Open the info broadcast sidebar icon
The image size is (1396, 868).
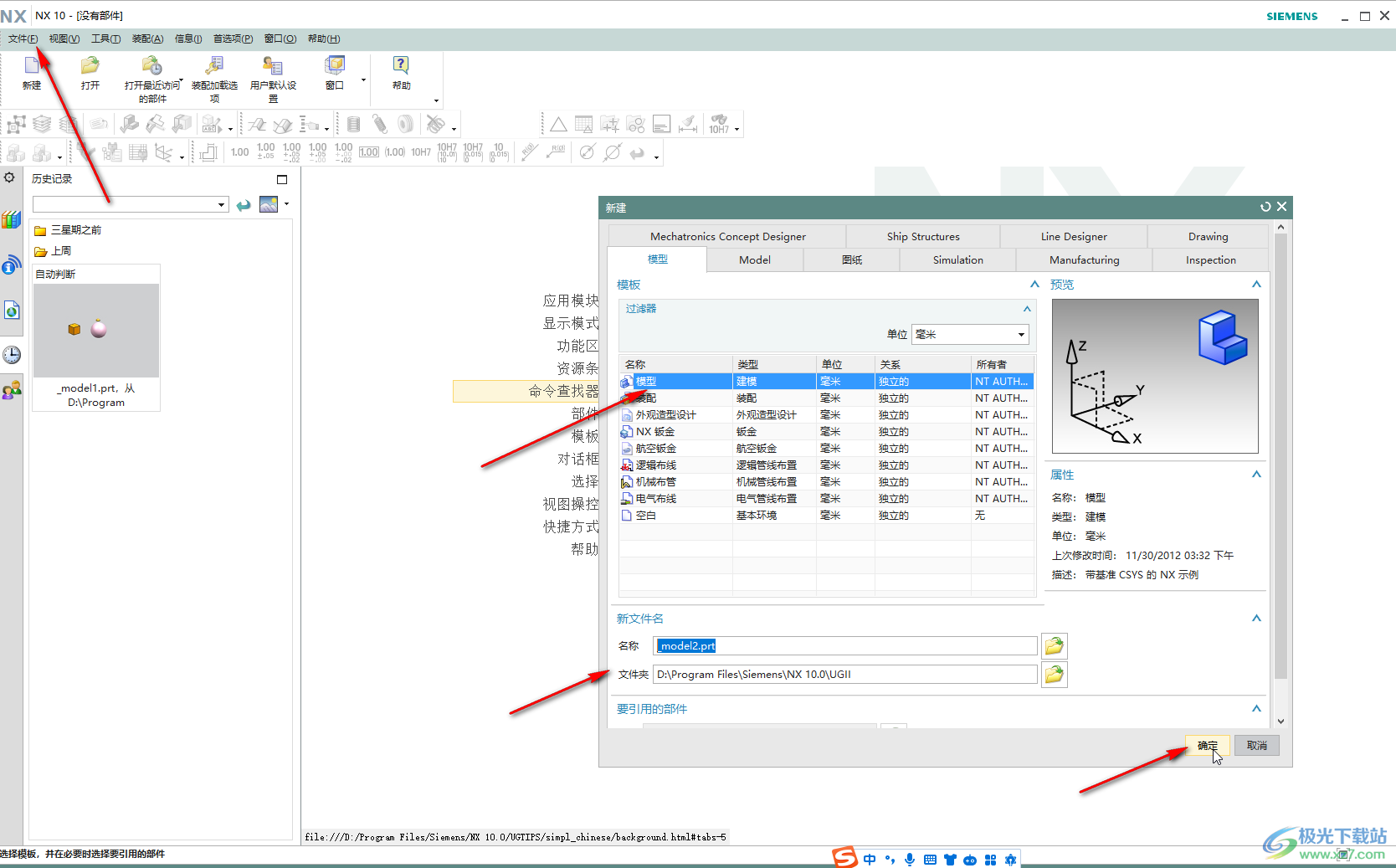tap(11, 265)
